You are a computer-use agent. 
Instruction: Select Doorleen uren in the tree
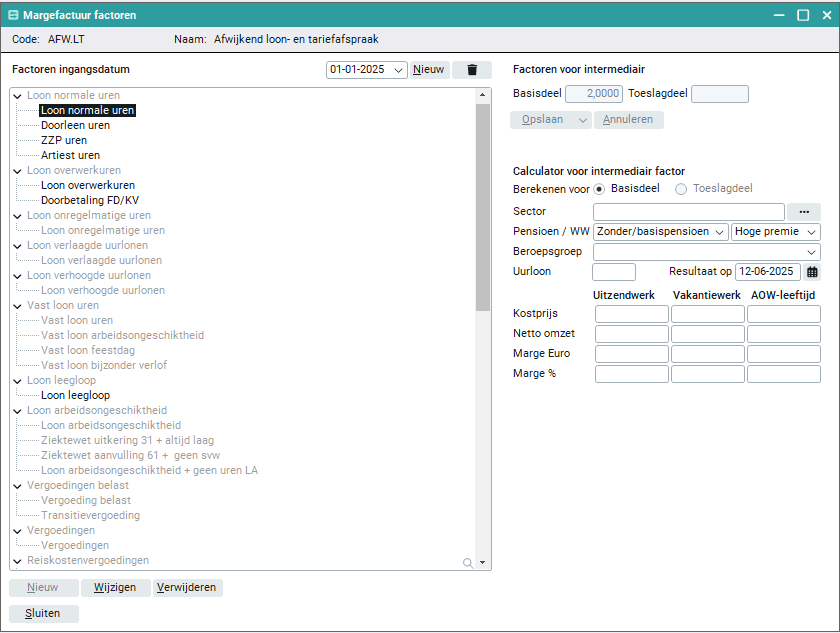point(75,126)
